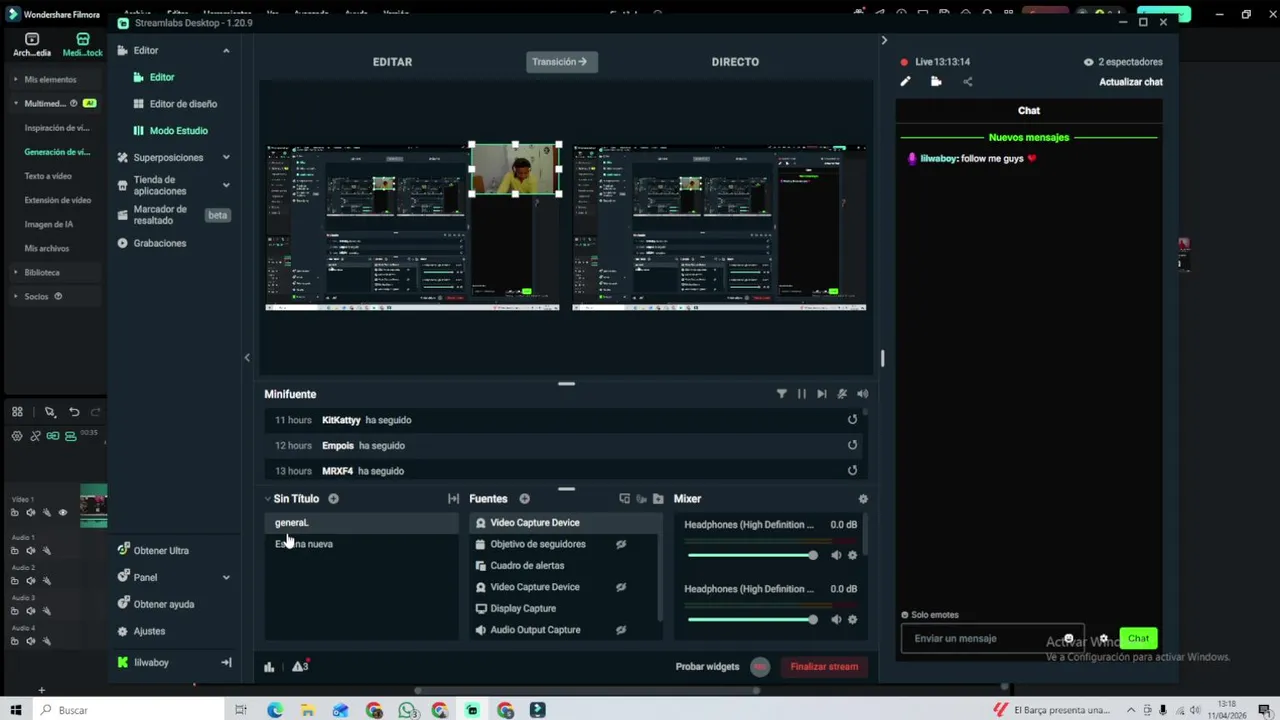Screen dimensions: 1280x720
Task: Open scene transitions icon in scenes panel
Action: [453, 499]
